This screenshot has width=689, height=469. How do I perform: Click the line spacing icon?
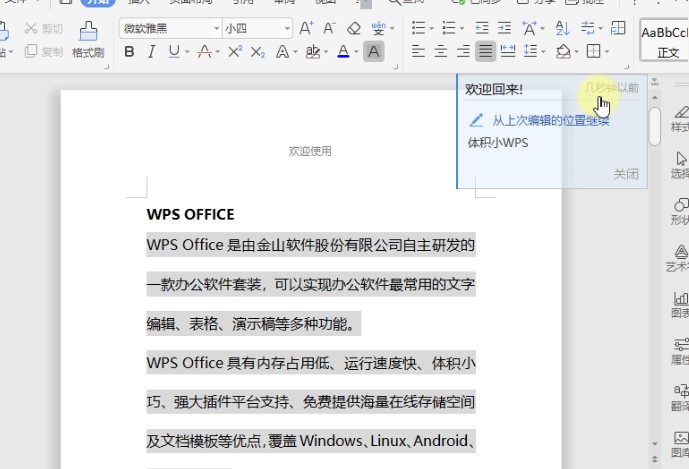(530, 51)
